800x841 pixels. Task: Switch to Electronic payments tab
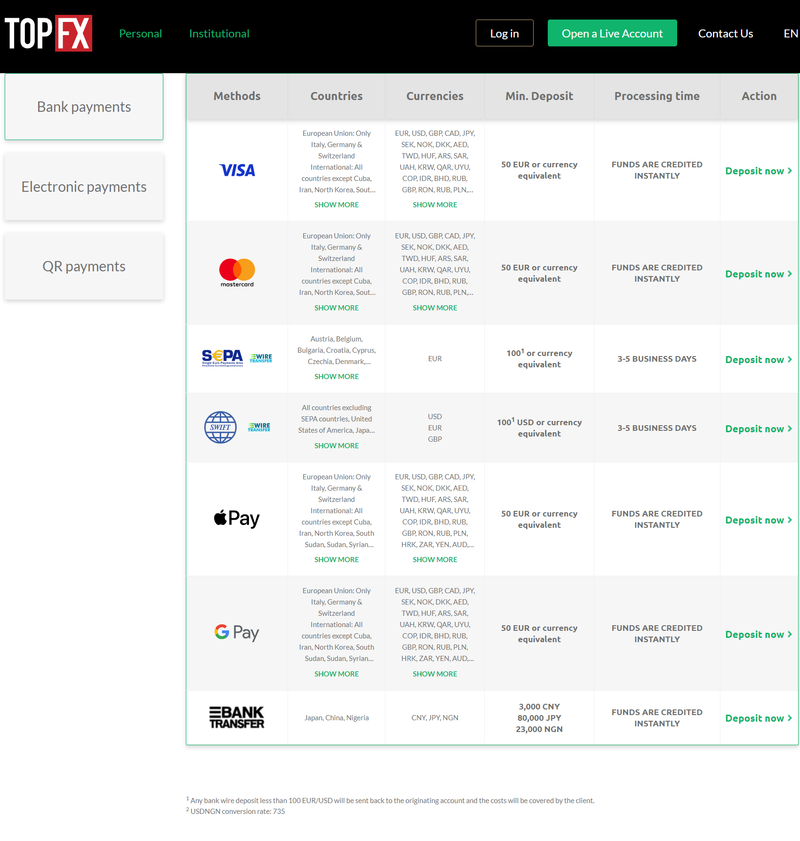pos(84,187)
